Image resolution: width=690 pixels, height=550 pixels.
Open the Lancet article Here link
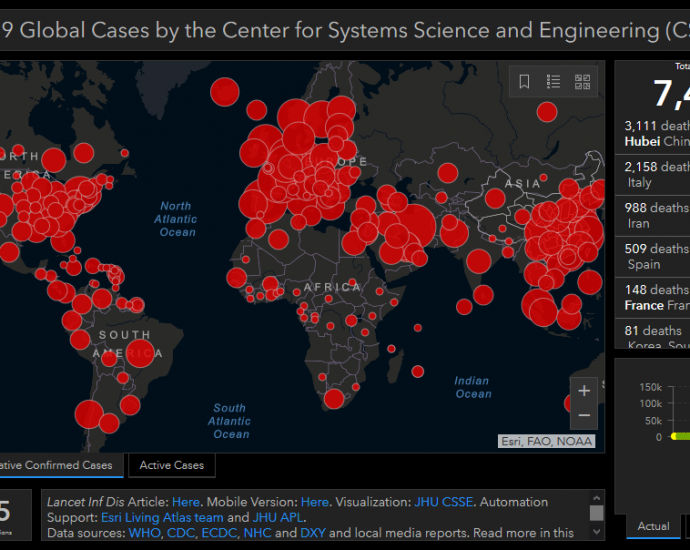pyautogui.click(x=186, y=502)
